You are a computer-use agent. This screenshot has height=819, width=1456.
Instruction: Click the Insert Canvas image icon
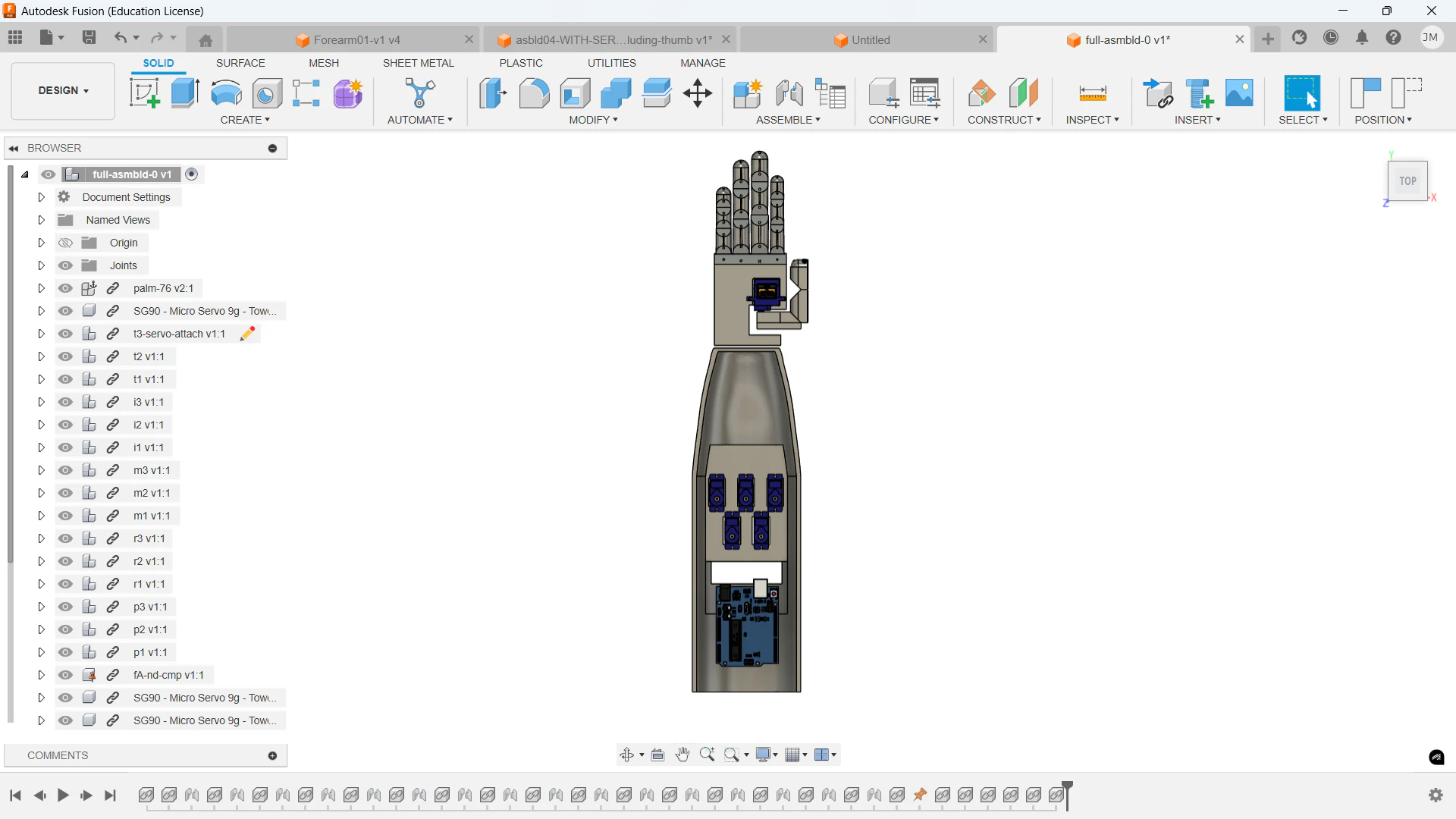click(x=1240, y=93)
